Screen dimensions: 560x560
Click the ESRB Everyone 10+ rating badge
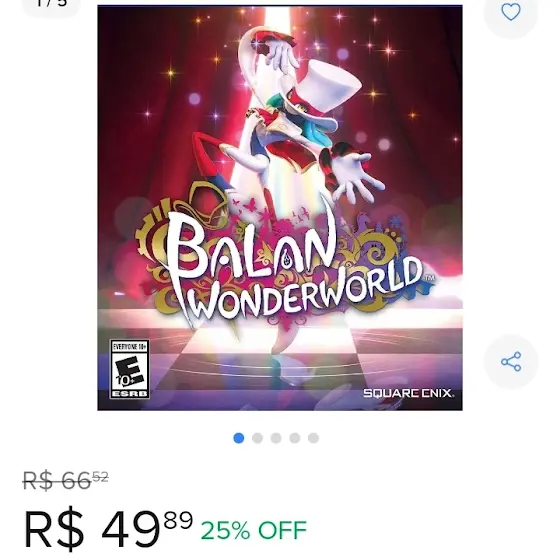[x=129, y=369]
